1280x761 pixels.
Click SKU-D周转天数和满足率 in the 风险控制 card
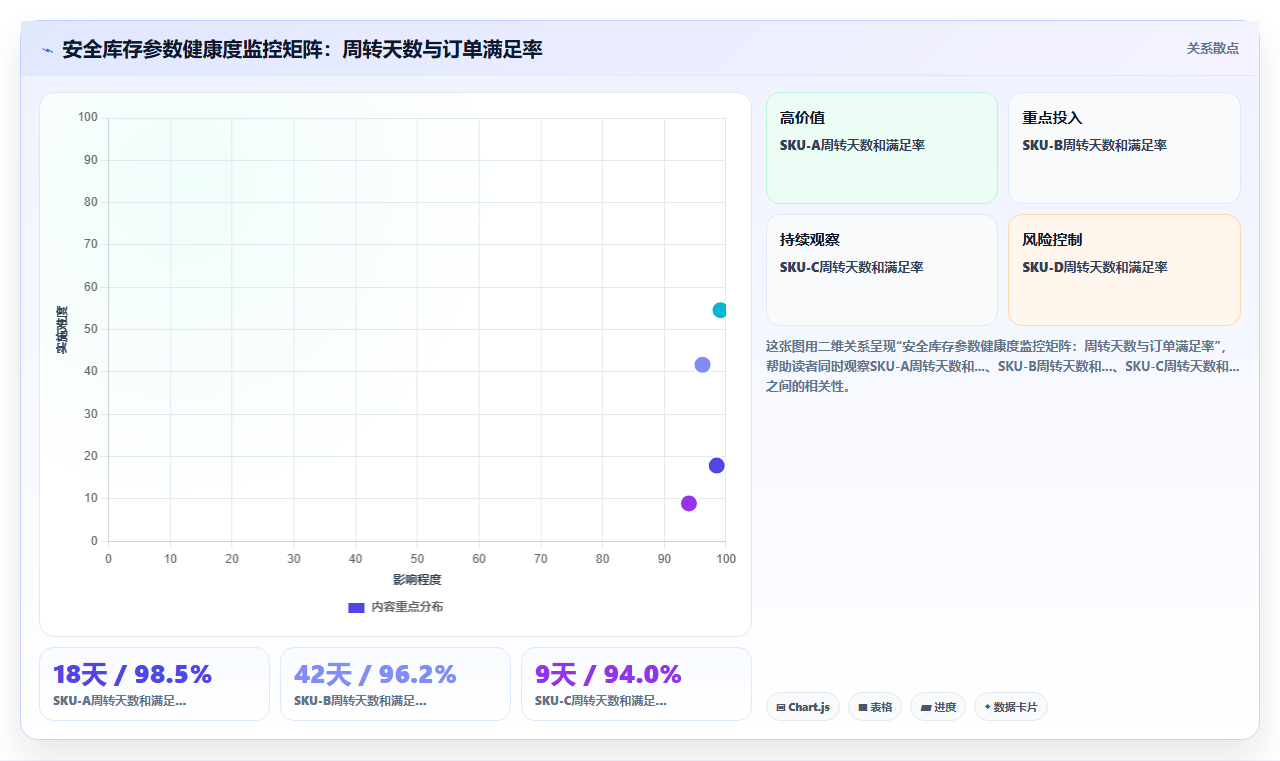1095,267
